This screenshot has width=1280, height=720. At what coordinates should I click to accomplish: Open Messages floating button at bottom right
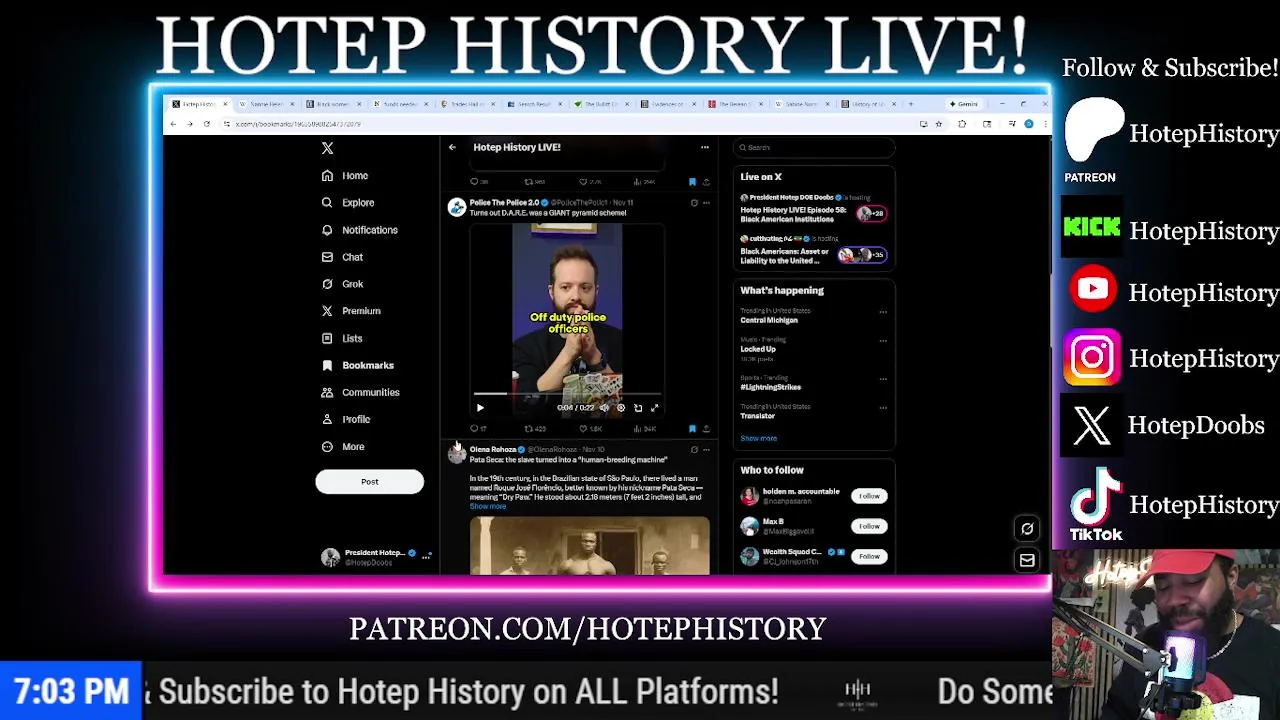[1027, 560]
